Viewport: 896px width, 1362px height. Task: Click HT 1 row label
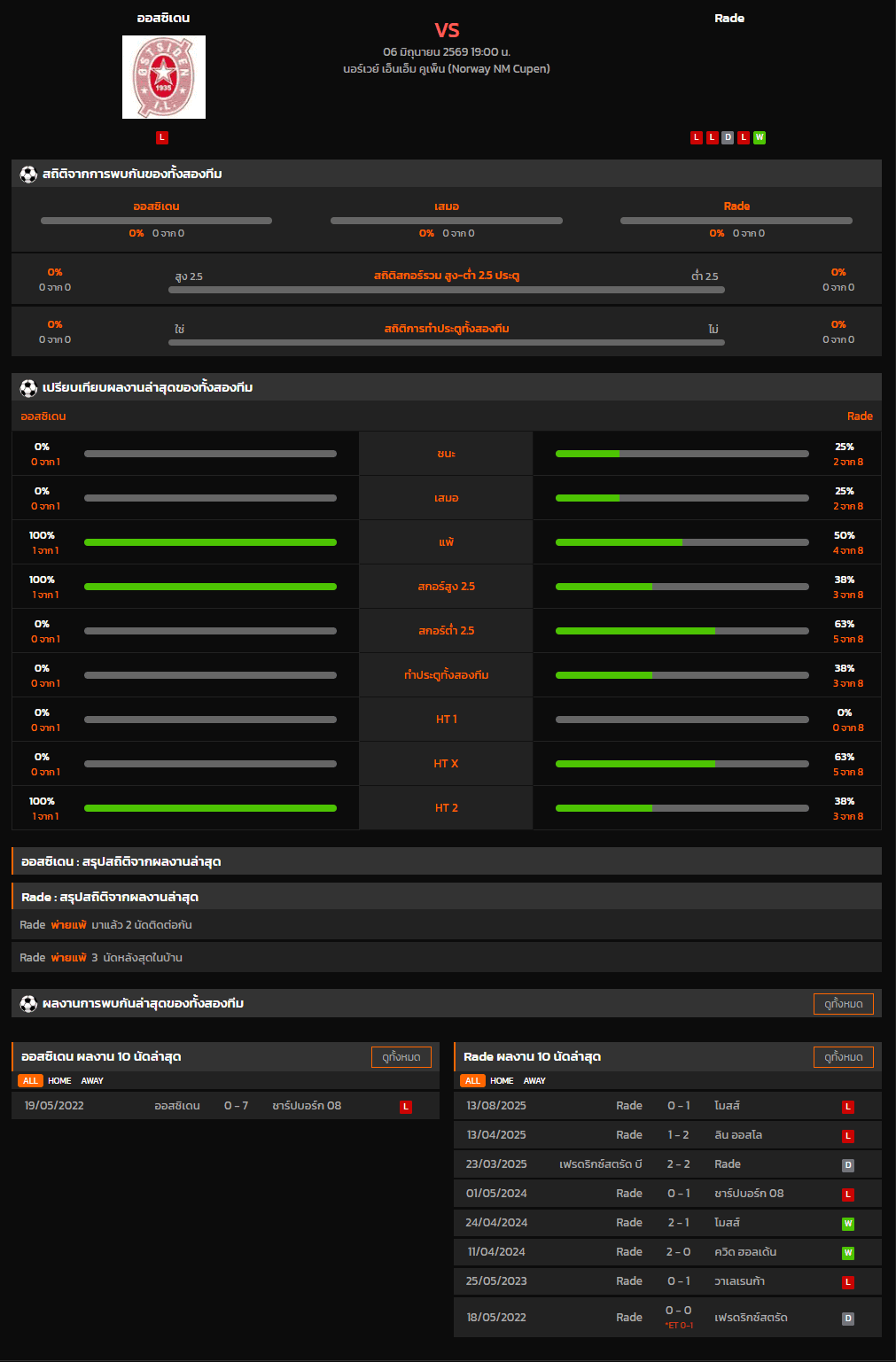tap(447, 720)
